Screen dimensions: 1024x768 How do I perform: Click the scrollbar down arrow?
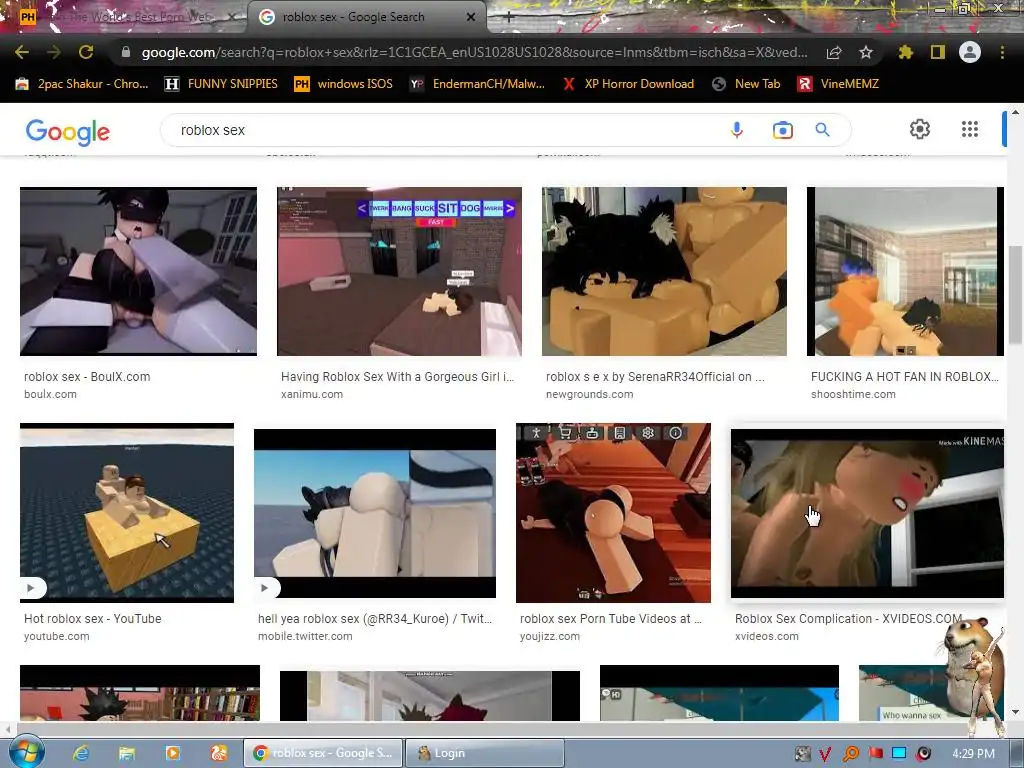(1015, 712)
